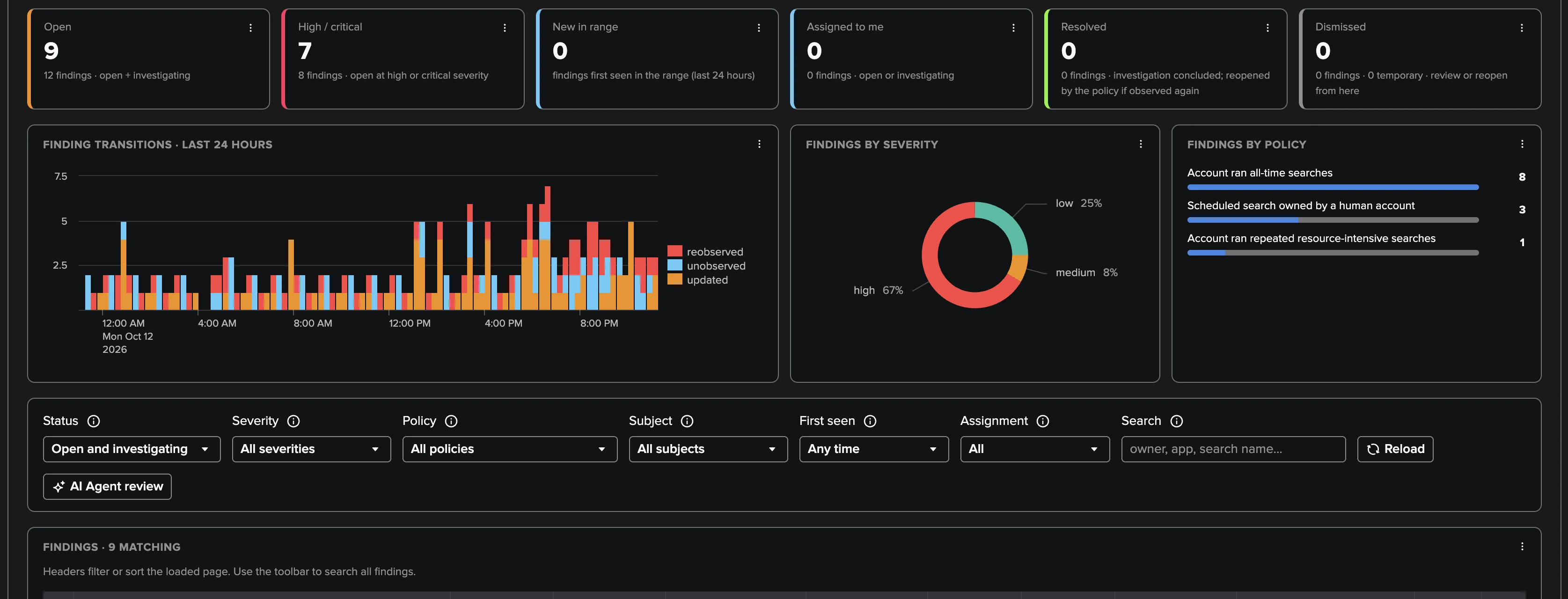Toggle the updated legend swatch
The image size is (1568, 599).
pyautogui.click(x=674, y=279)
